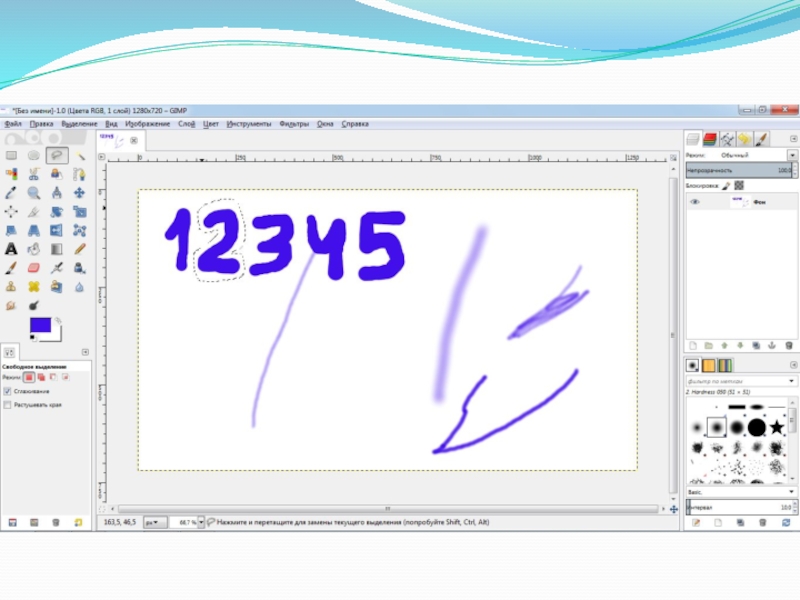Image resolution: width=800 pixels, height=600 pixels.
Task: Choose intersect with selection mode
Action: click(65, 378)
